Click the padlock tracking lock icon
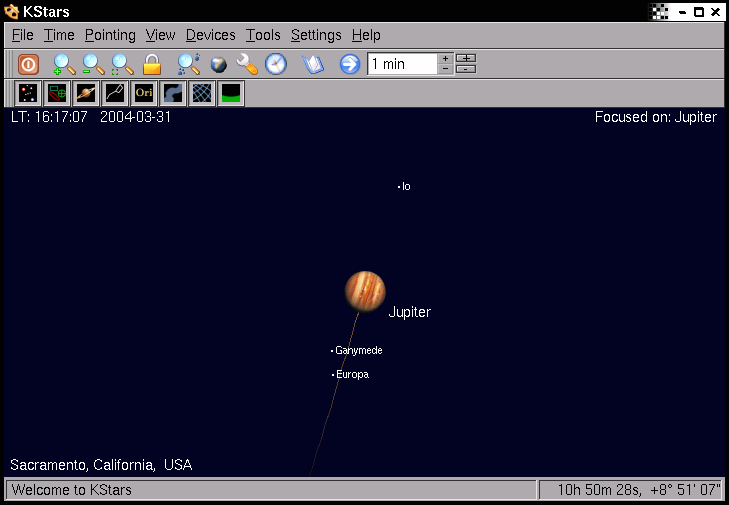The height and width of the screenshot is (505, 729). click(152, 64)
